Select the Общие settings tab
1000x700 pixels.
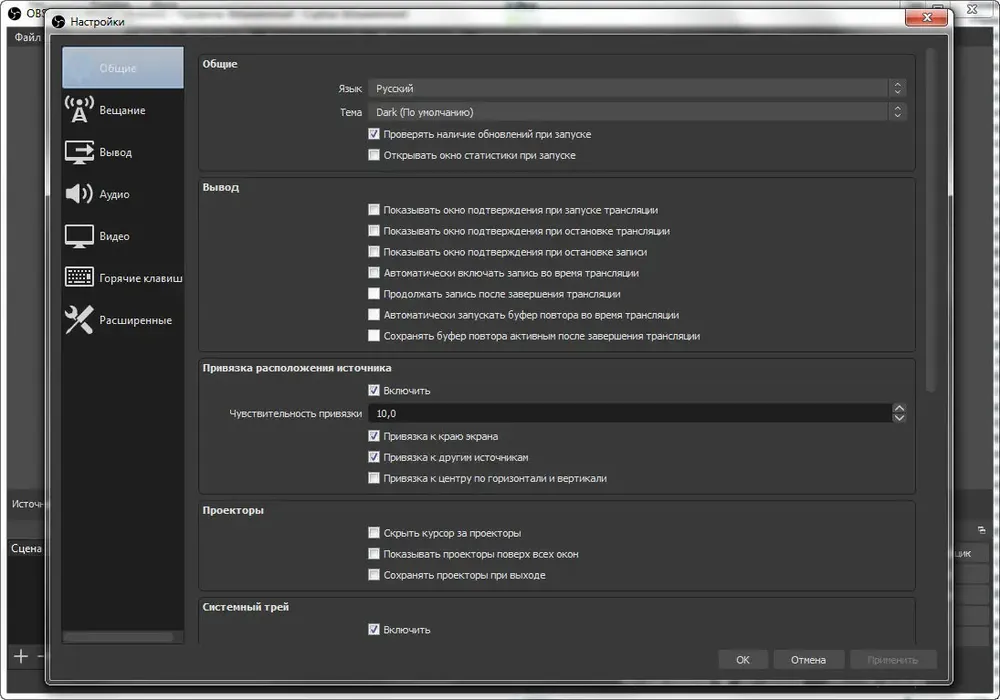122,68
